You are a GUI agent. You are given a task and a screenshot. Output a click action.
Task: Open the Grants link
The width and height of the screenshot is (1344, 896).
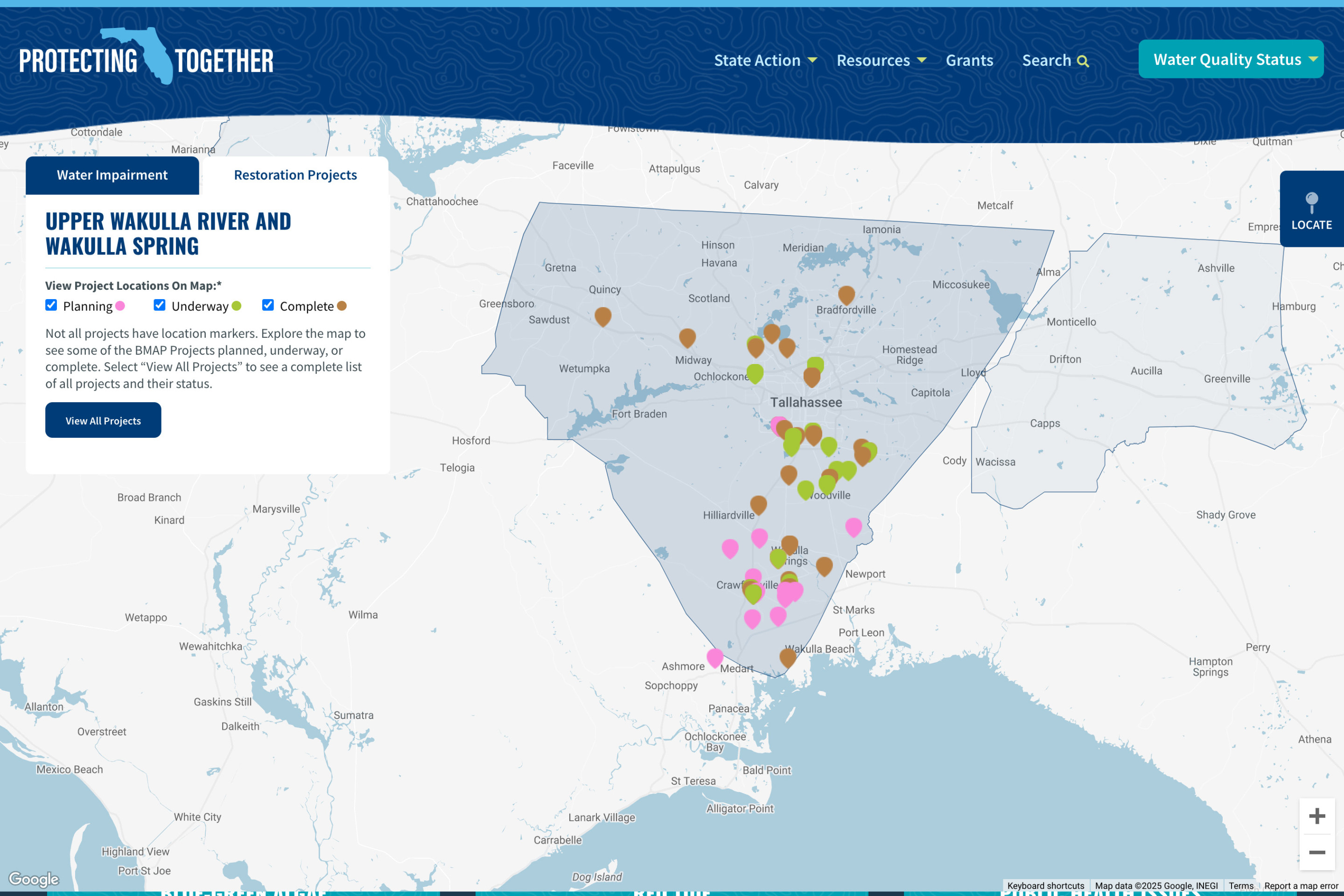click(x=969, y=60)
